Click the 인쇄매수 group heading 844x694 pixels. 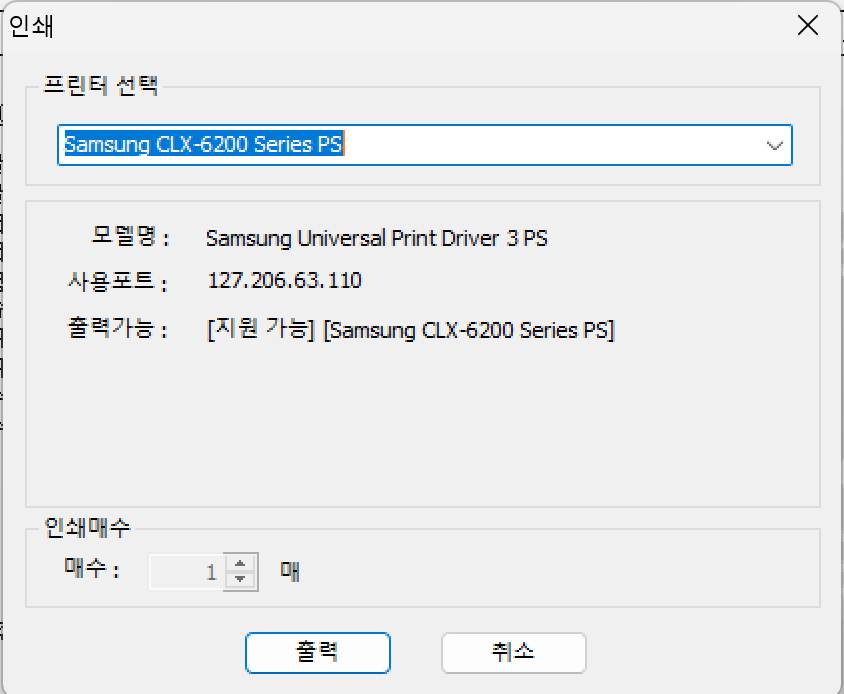87,528
